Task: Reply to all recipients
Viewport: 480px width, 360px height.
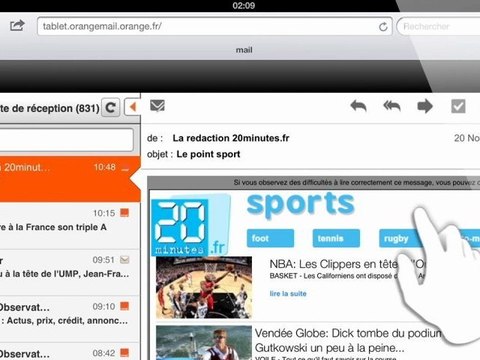Action: [392, 106]
